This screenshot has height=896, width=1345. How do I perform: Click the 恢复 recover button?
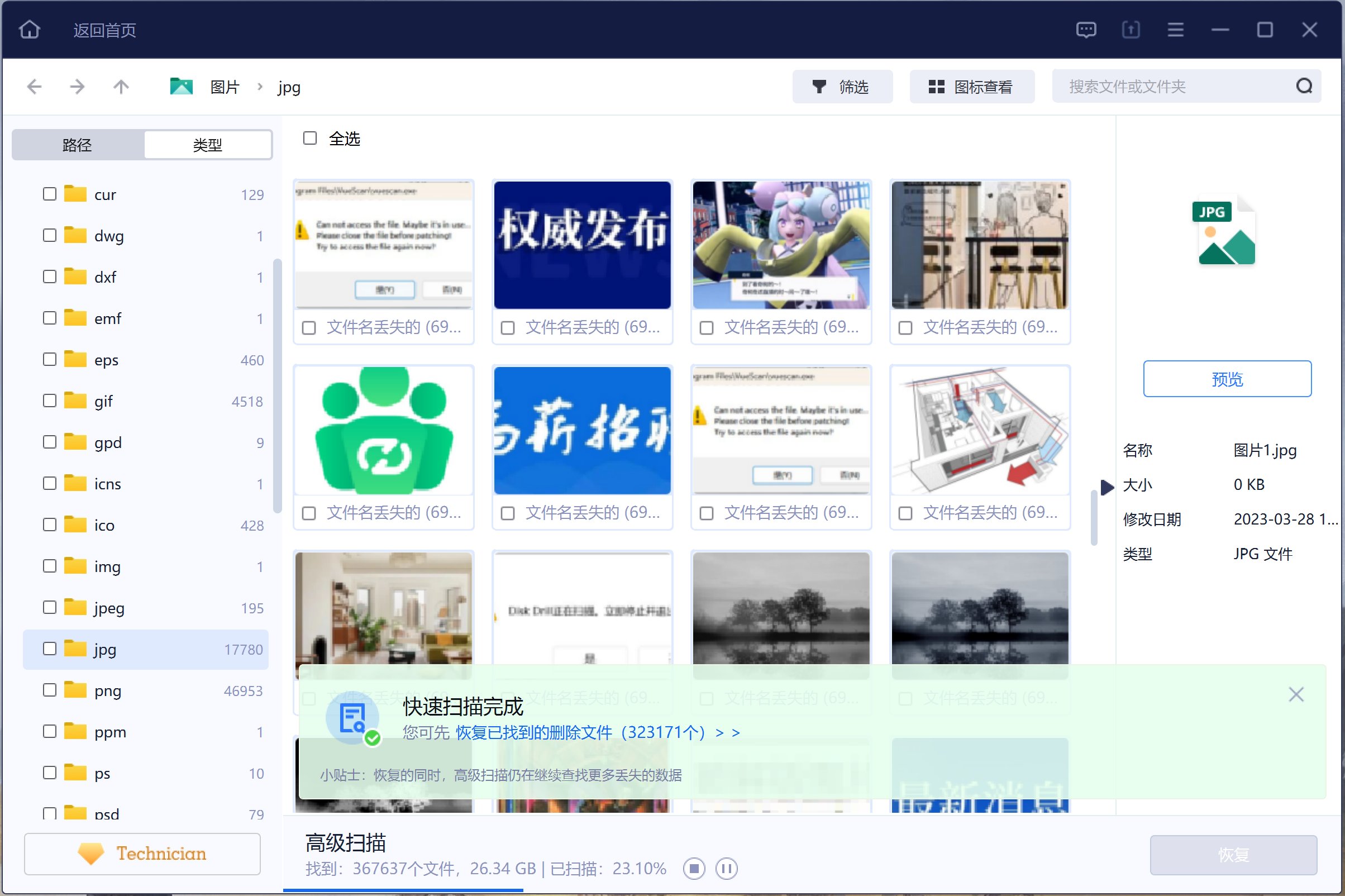[1233, 854]
